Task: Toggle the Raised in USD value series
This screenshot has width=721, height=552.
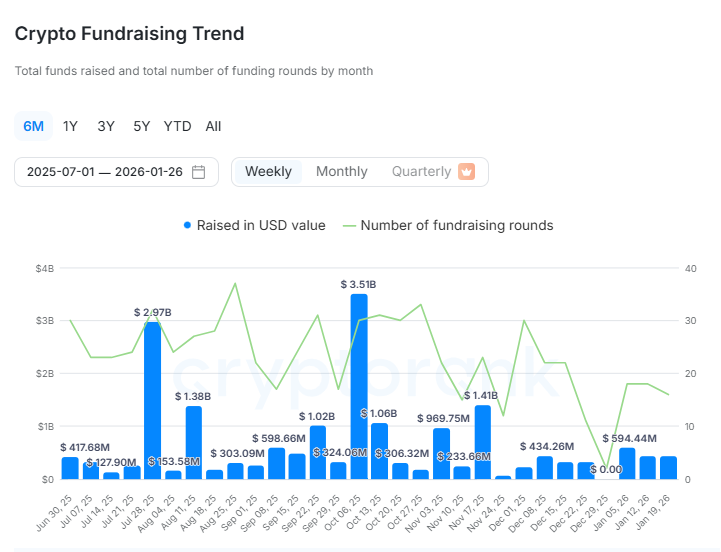Action: pos(260,226)
